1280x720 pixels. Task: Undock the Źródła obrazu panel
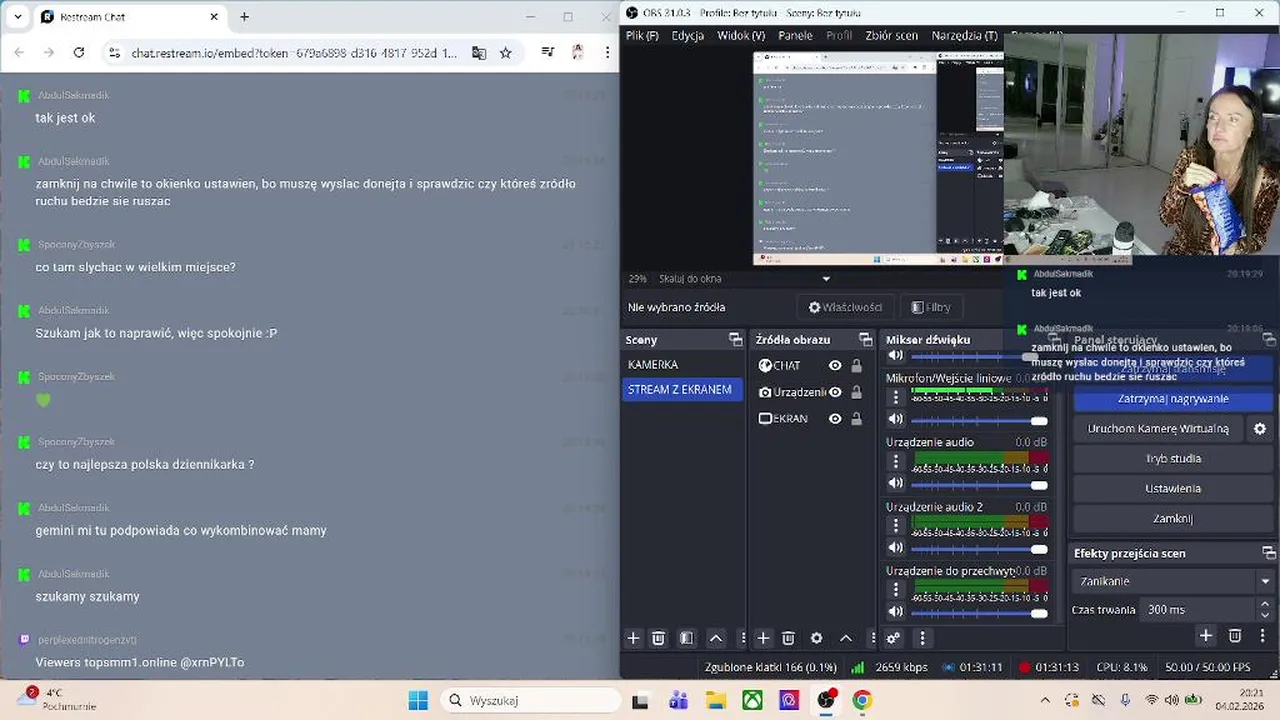(865, 340)
